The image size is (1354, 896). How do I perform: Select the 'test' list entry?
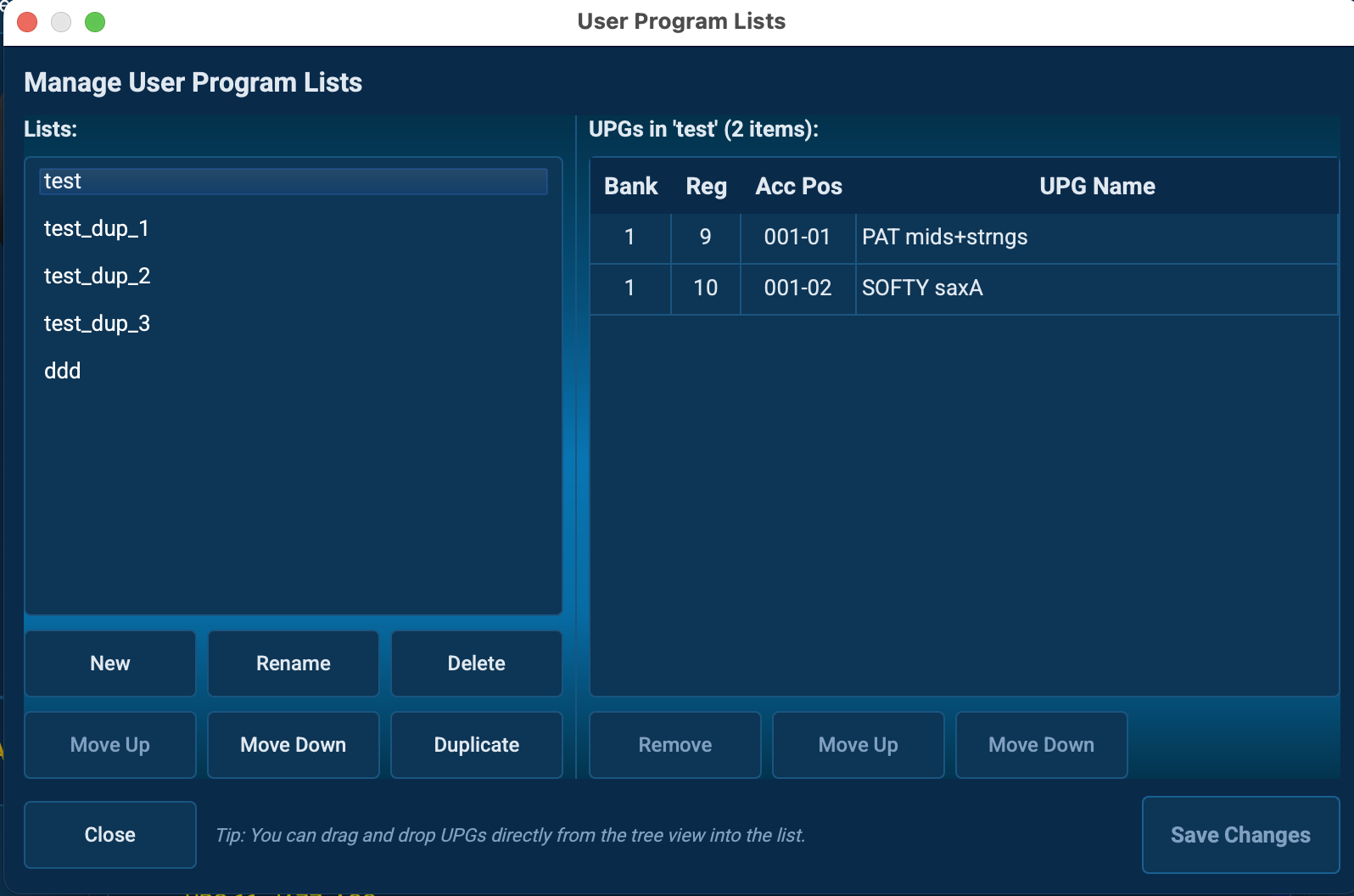[294, 182]
